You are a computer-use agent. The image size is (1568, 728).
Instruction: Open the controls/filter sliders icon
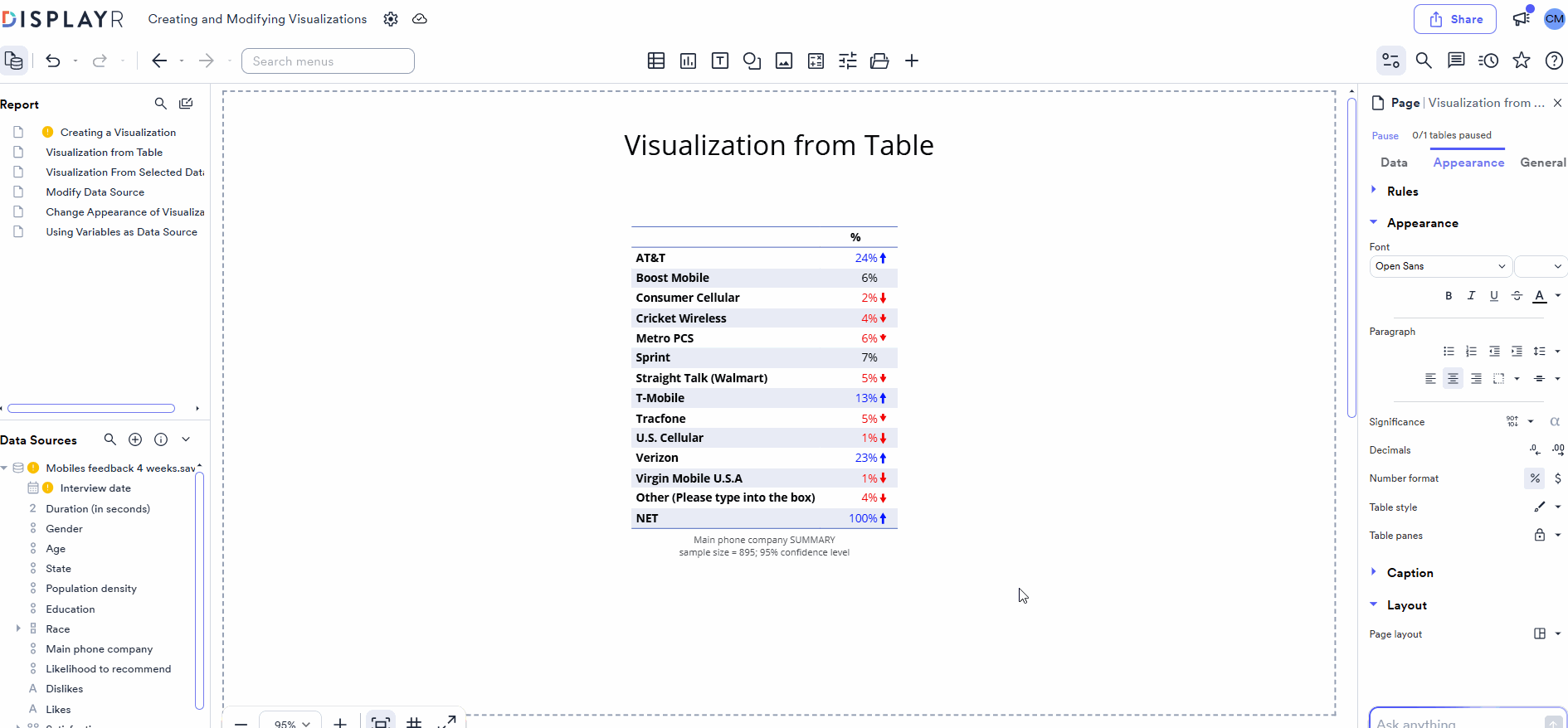click(x=848, y=61)
